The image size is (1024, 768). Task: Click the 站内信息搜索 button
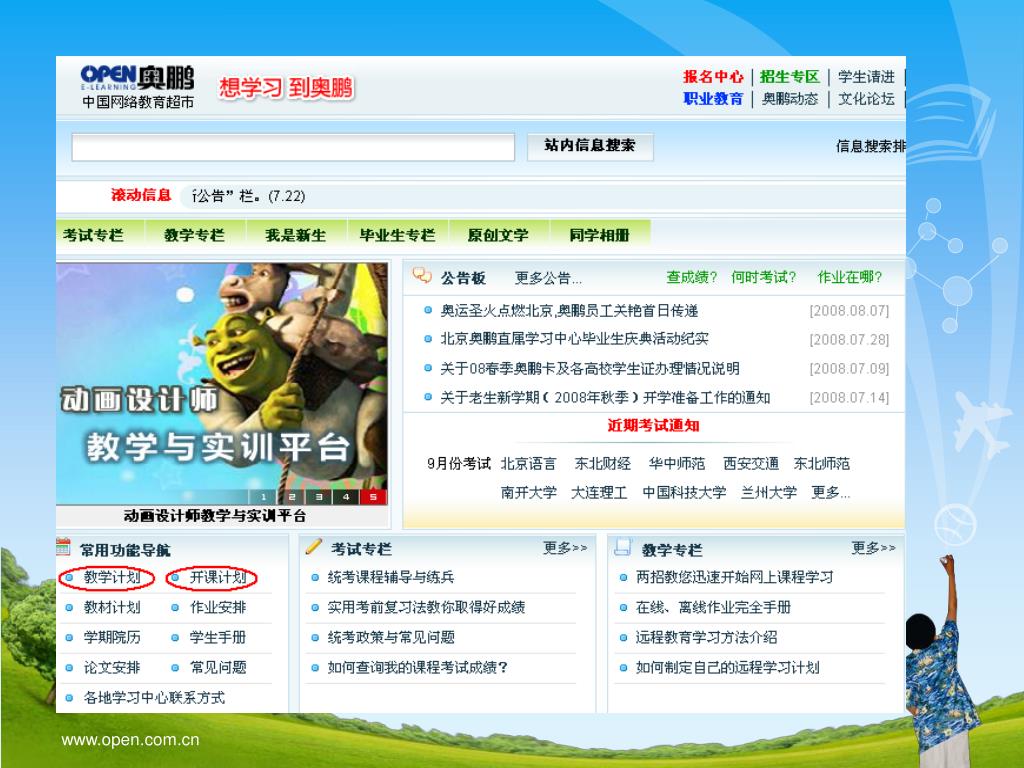(590, 146)
